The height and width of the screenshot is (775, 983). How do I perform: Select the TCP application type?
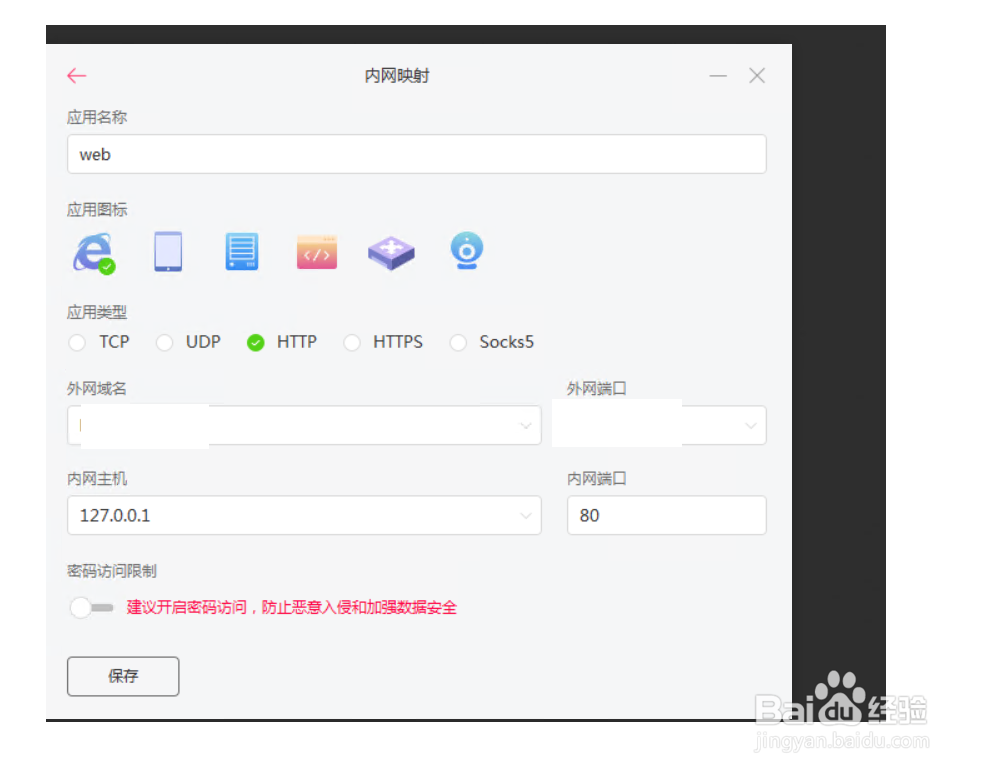click(x=77, y=343)
